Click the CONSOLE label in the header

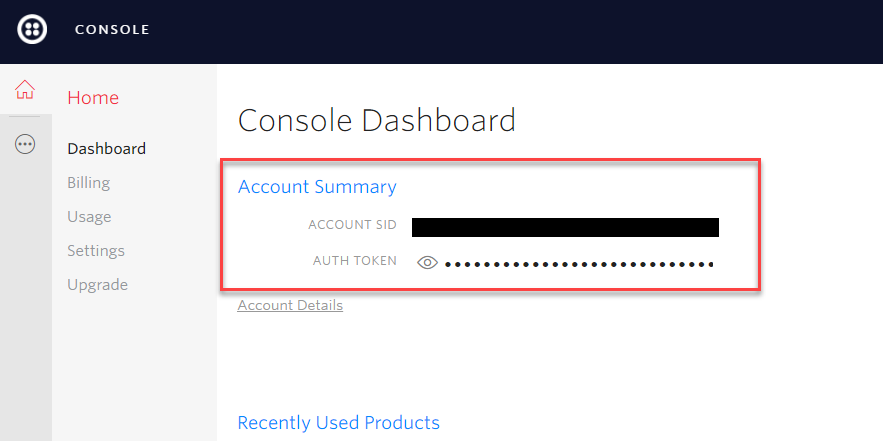point(112,30)
